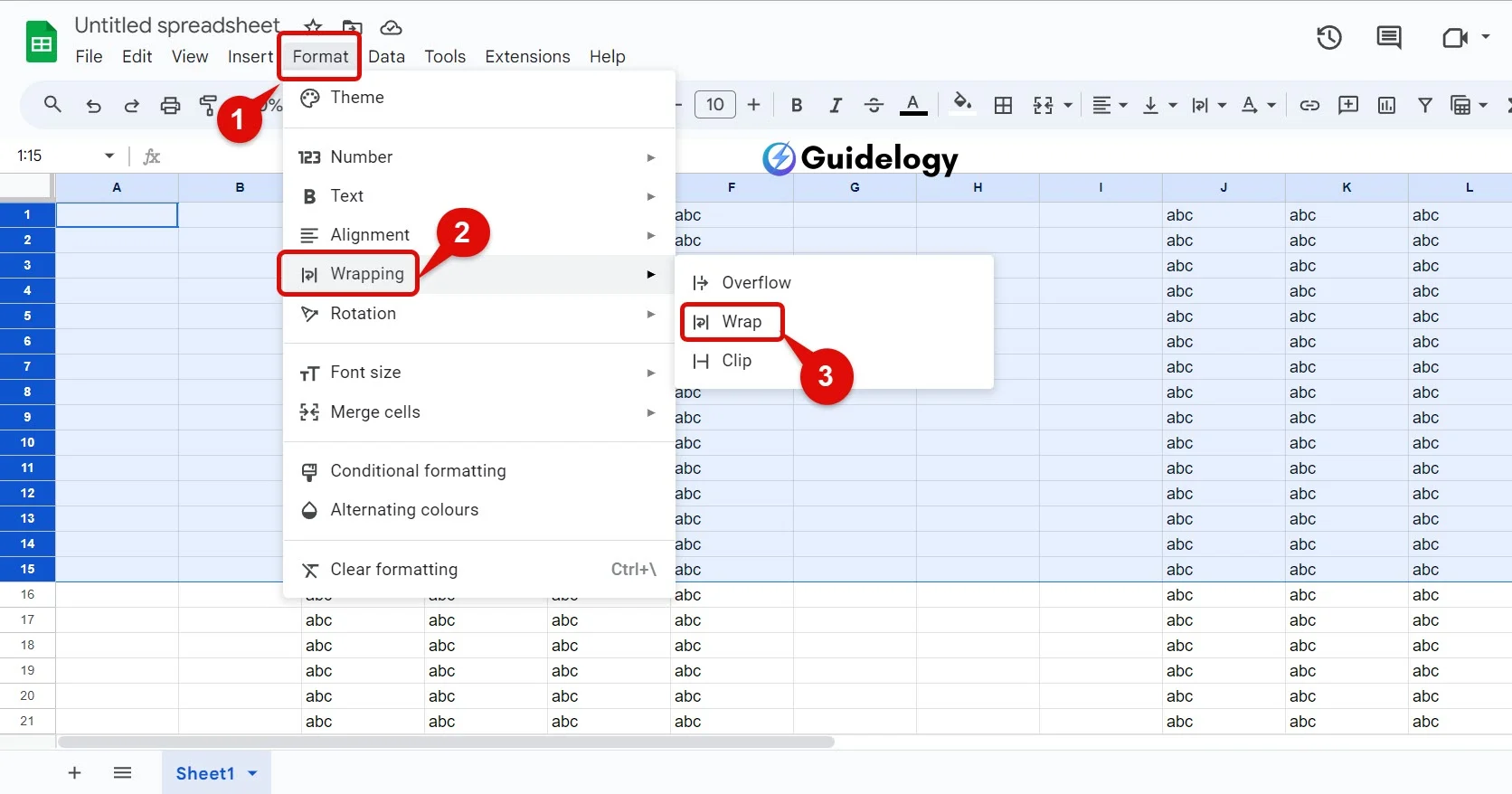Choose Alternating colours
This screenshot has width=1512, height=794.
pos(479,510)
